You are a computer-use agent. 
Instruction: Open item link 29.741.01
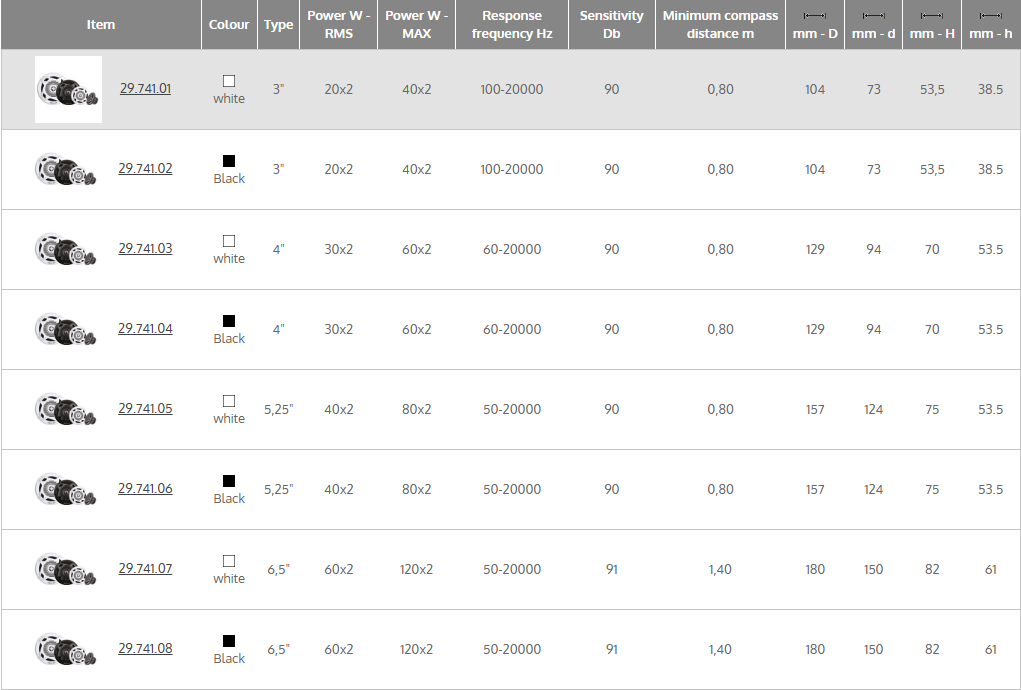(x=145, y=89)
